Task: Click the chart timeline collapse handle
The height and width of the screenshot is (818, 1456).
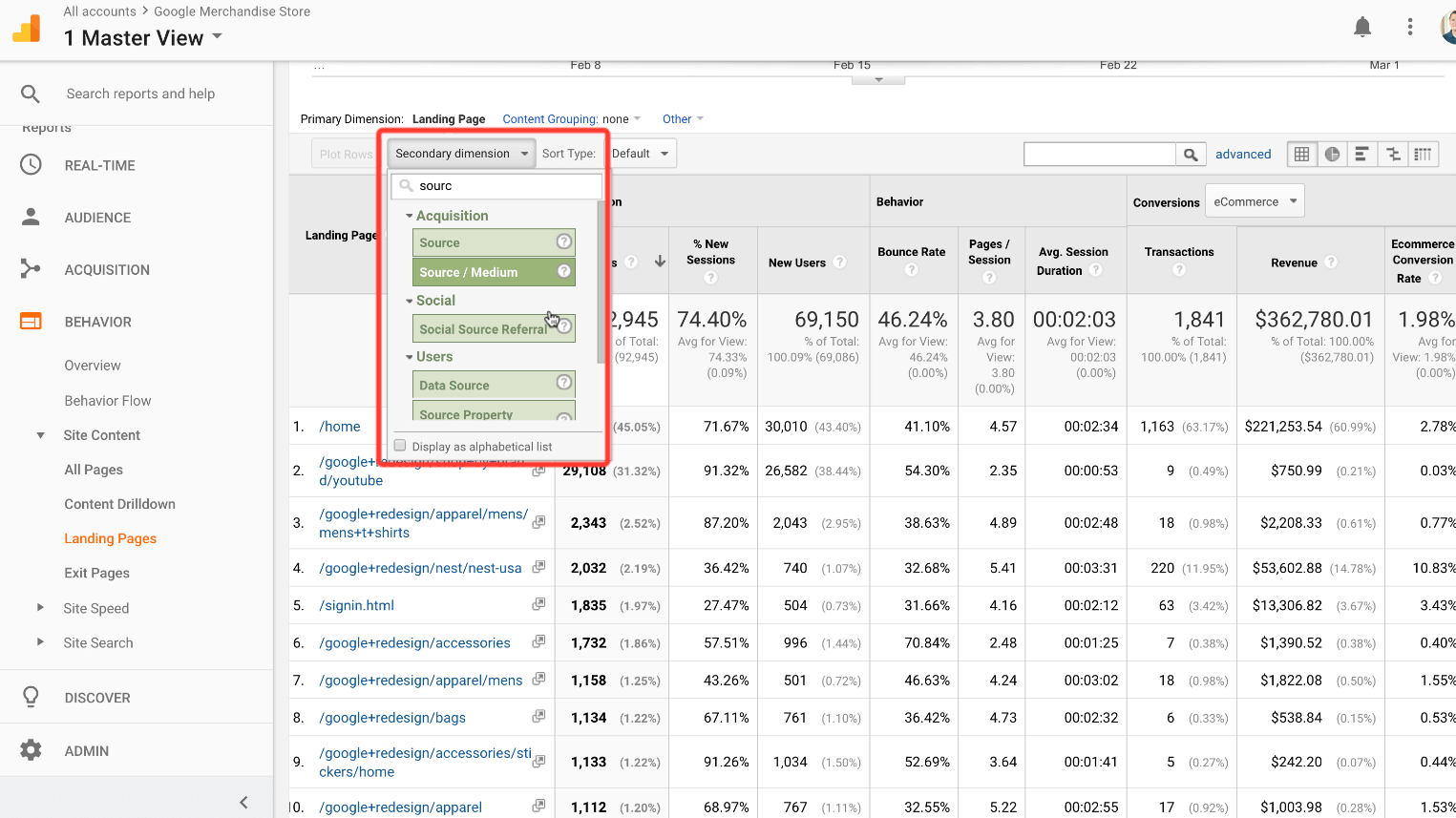Action: tap(878, 80)
